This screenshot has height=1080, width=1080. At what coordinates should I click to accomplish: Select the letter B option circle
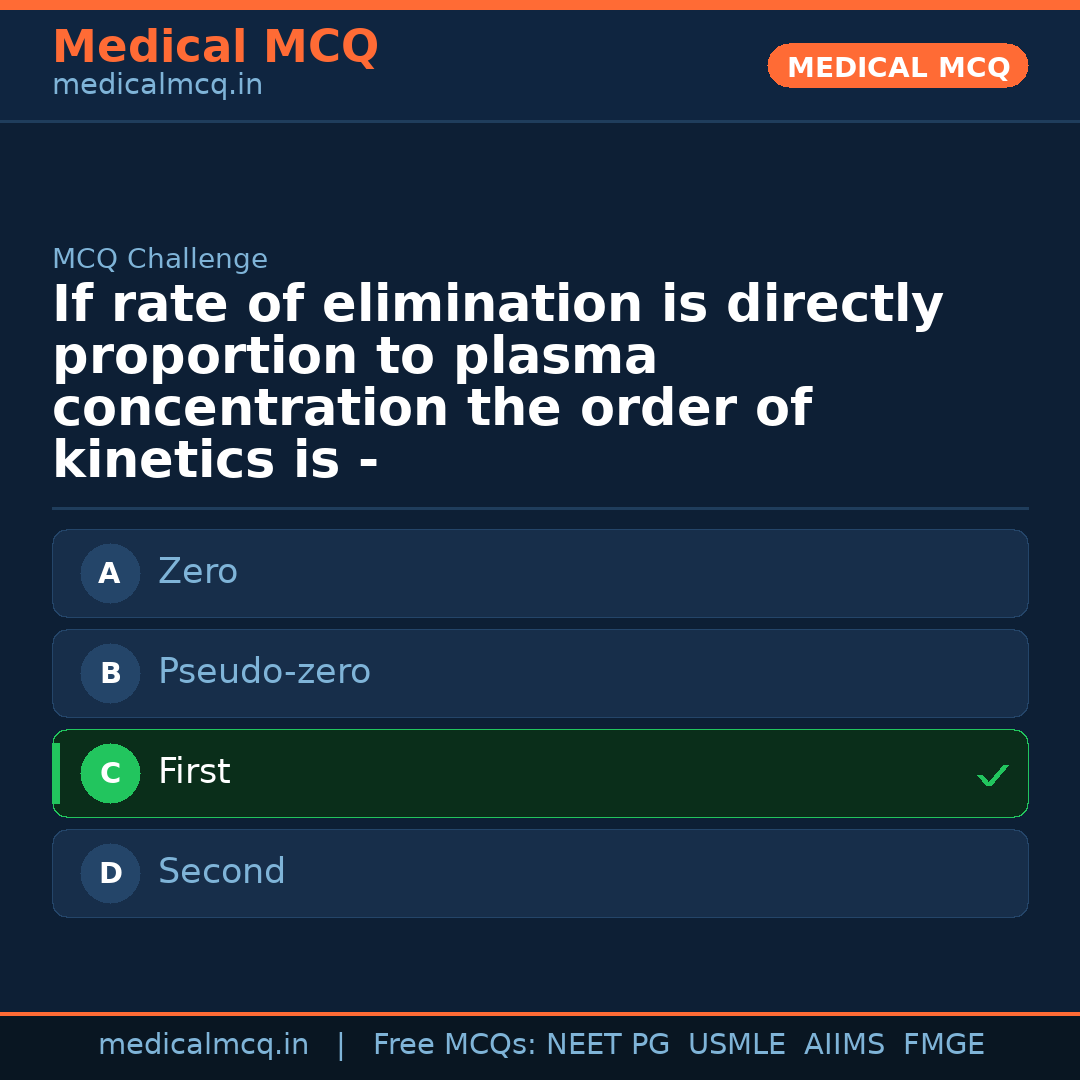point(110,673)
